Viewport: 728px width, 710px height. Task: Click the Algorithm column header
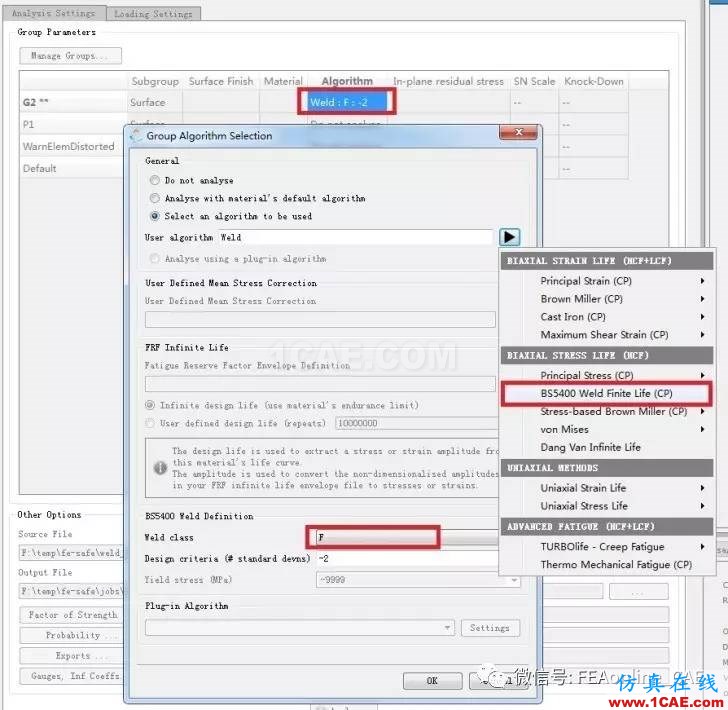[347, 81]
